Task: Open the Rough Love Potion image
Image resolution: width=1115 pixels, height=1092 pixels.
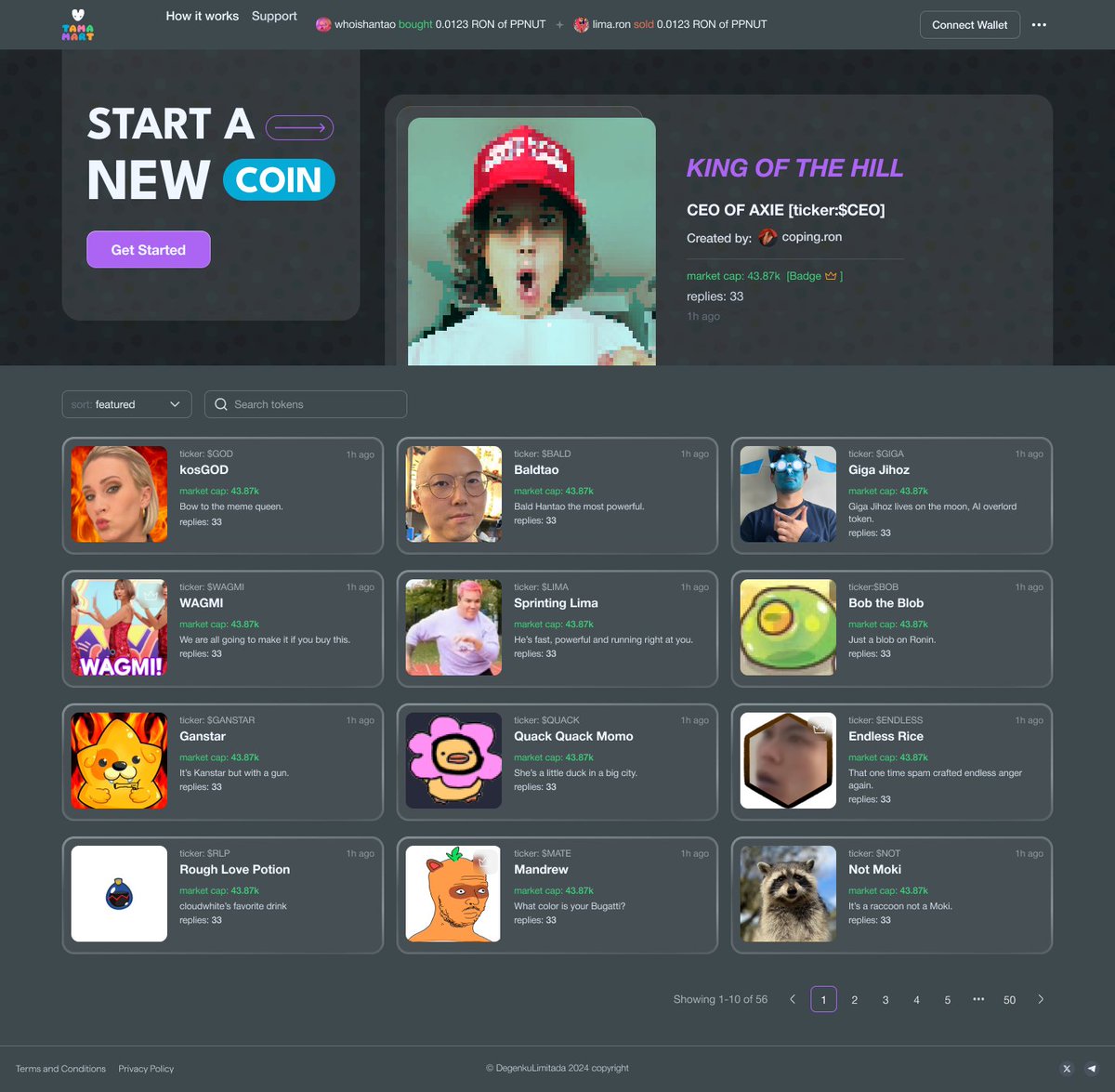Action: point(119,894)
